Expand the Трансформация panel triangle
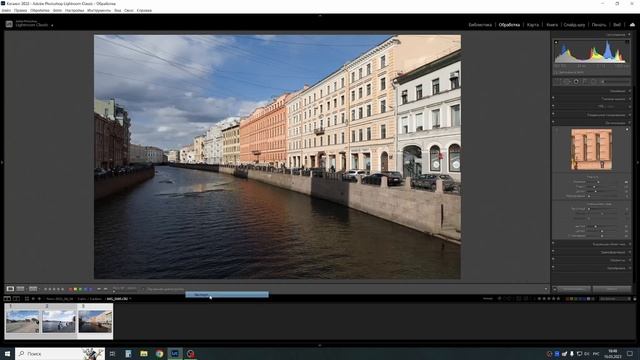 click(629, 252)
